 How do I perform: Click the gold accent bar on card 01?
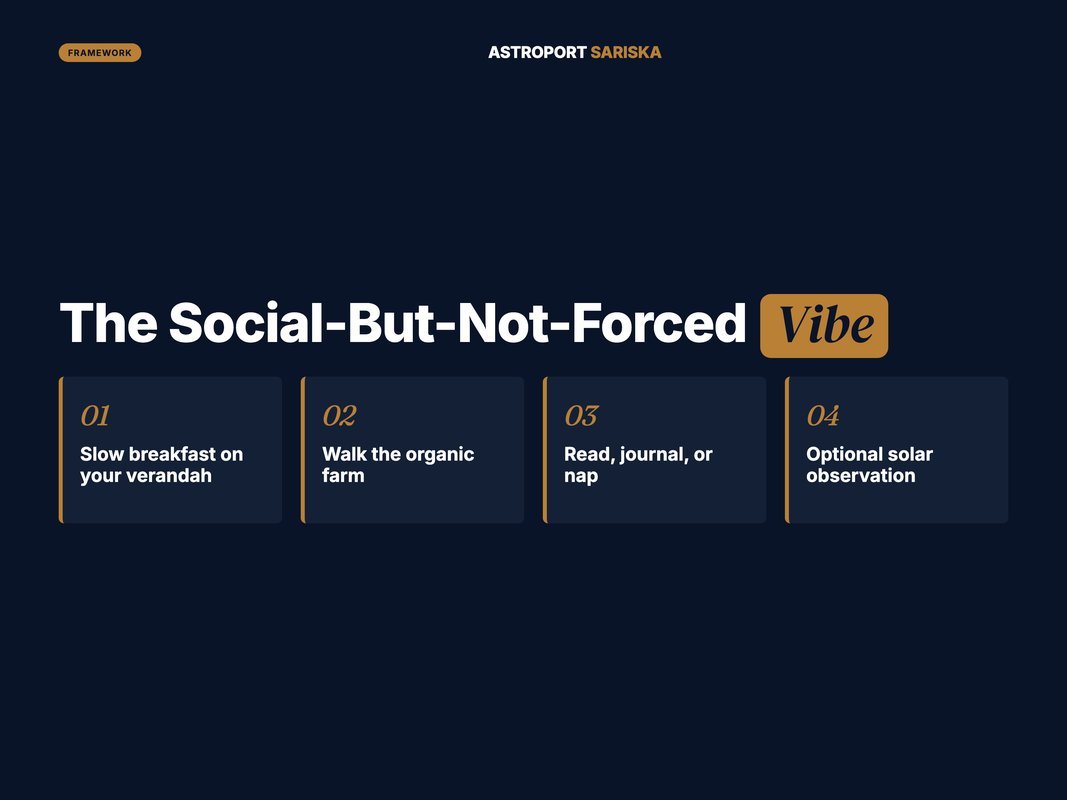(61, 450)
